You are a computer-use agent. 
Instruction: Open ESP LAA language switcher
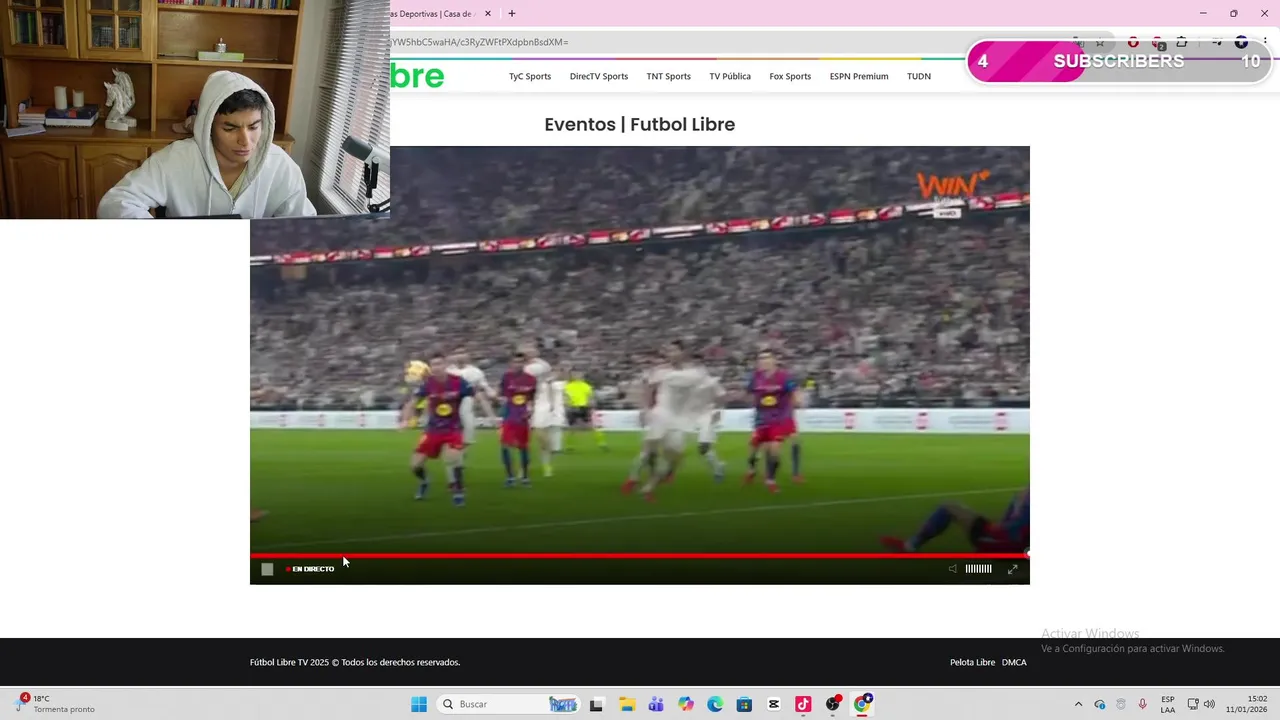(x=1168, y=704)
